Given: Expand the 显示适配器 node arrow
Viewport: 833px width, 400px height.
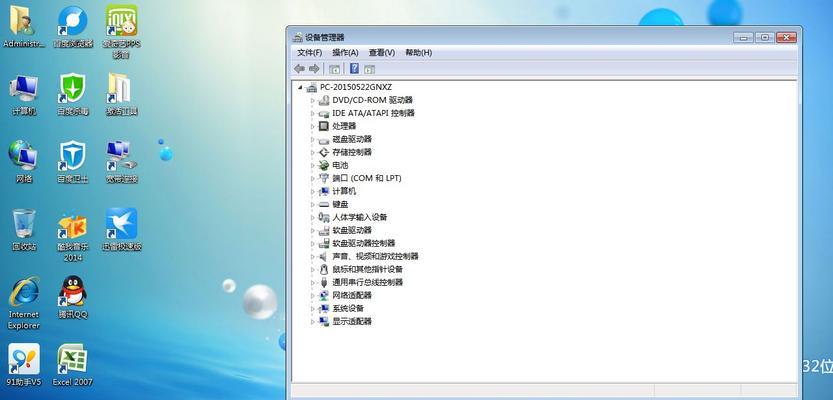Looking at the screenshot, I should [312, 321].
